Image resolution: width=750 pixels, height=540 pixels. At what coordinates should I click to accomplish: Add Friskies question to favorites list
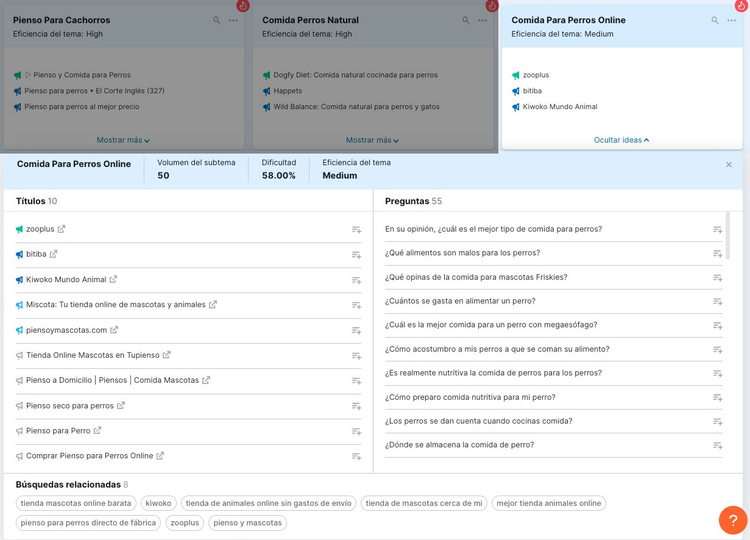click(717, 278)
